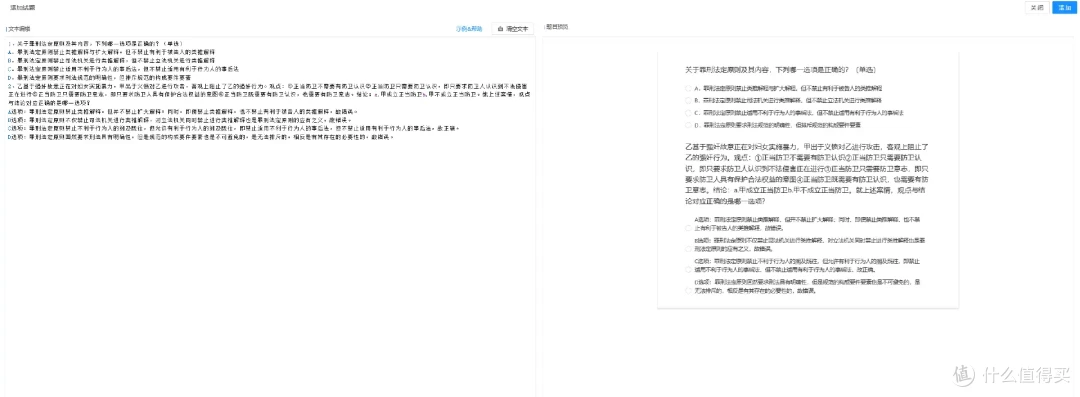This screenshot has height=397, width=1080.
Task: Click the 关闭 button at top right
Action: [x=1038, y=8]
